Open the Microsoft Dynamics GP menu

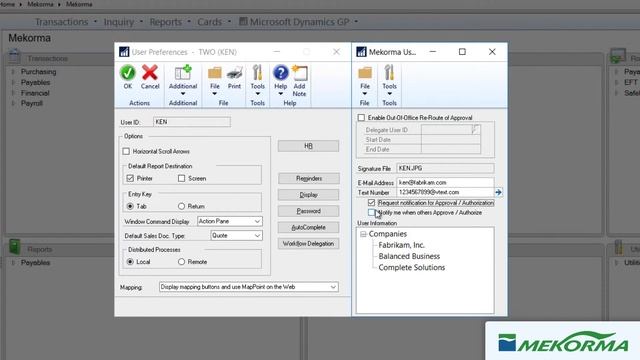[299, 22]
